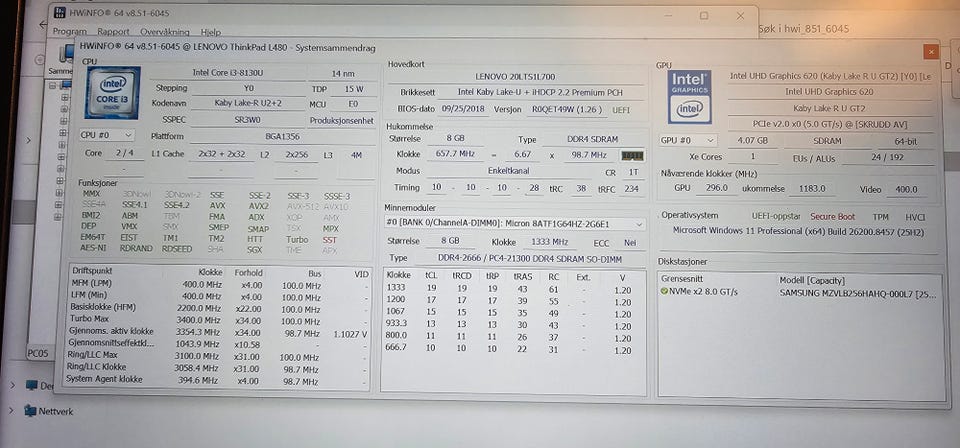
Task: Click the Secure Boot indicator
Action: 832,217
